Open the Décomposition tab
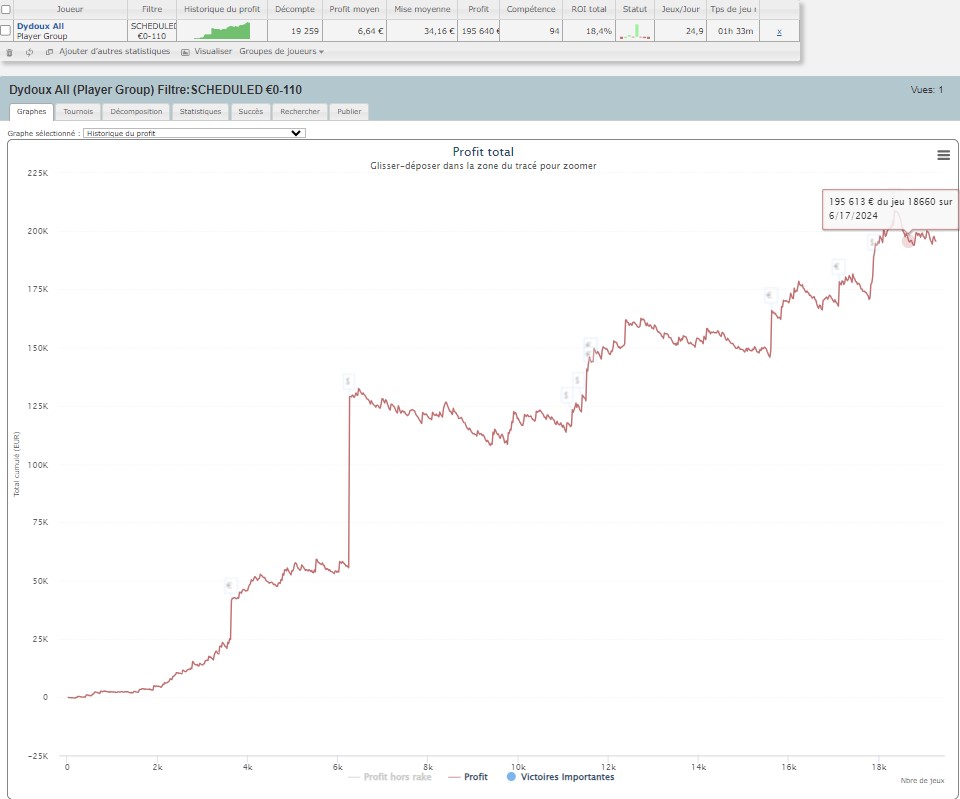The image size is (960, 799). click(x=136, y=111)
